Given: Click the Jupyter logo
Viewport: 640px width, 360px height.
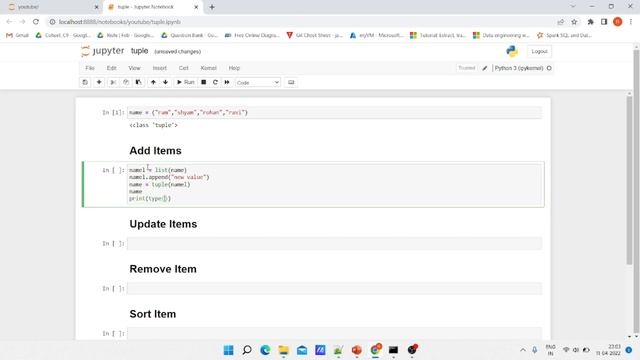Looking at the screenshot, I should pyautogui.click(x=102, y=51).
